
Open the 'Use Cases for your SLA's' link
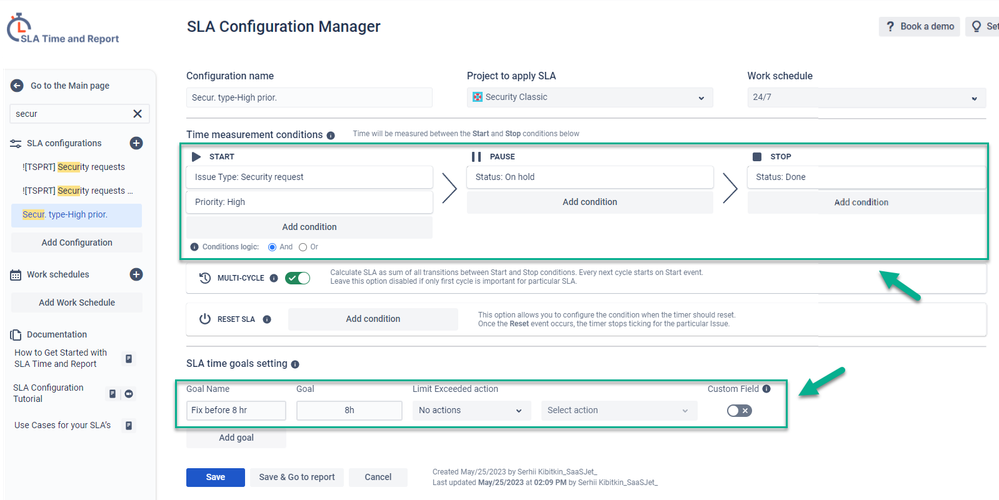click(x=62, y=425)
